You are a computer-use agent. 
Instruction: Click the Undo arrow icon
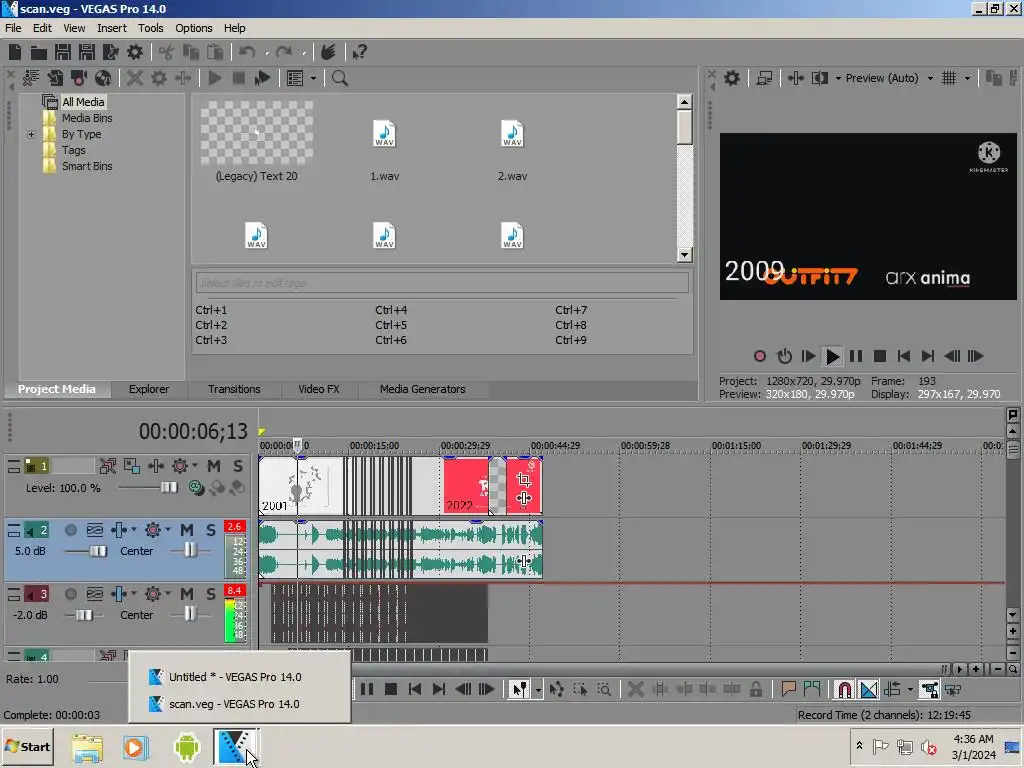(x=246, y=52)
